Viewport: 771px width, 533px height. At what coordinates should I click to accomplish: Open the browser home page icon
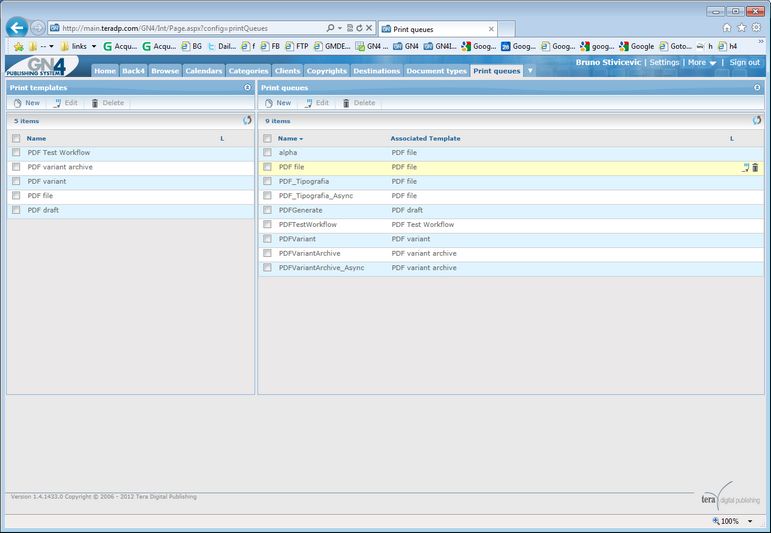(727, 28)
